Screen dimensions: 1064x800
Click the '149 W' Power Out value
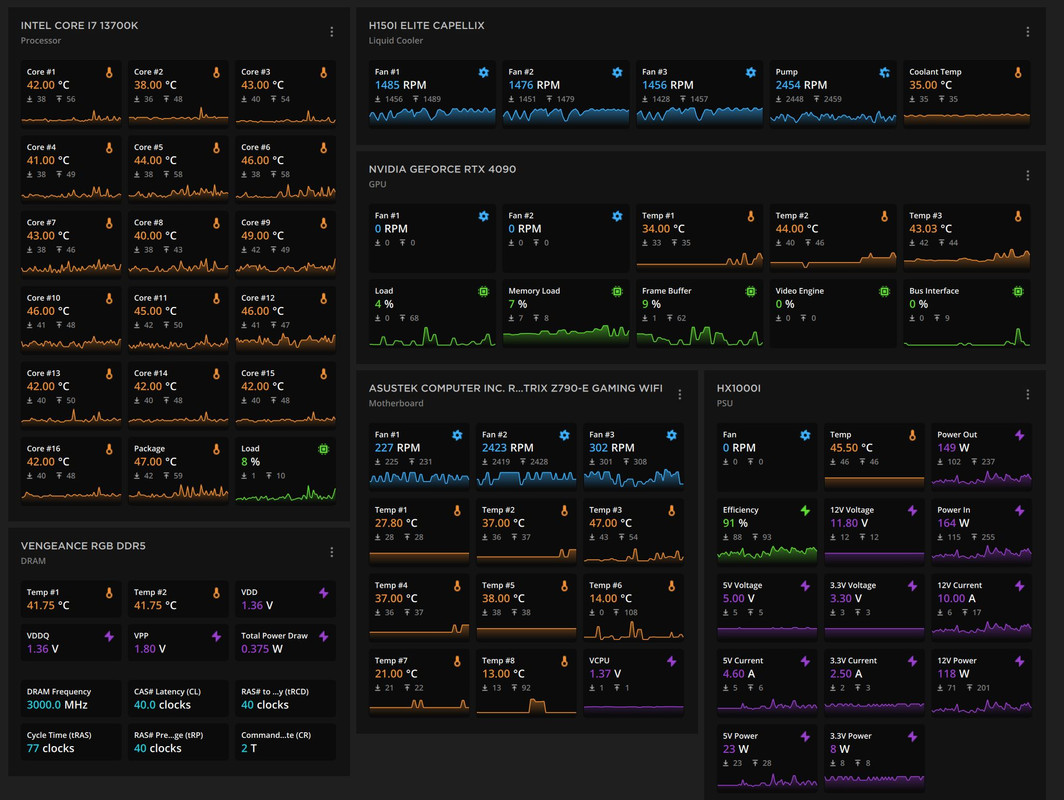click(953, 448)
